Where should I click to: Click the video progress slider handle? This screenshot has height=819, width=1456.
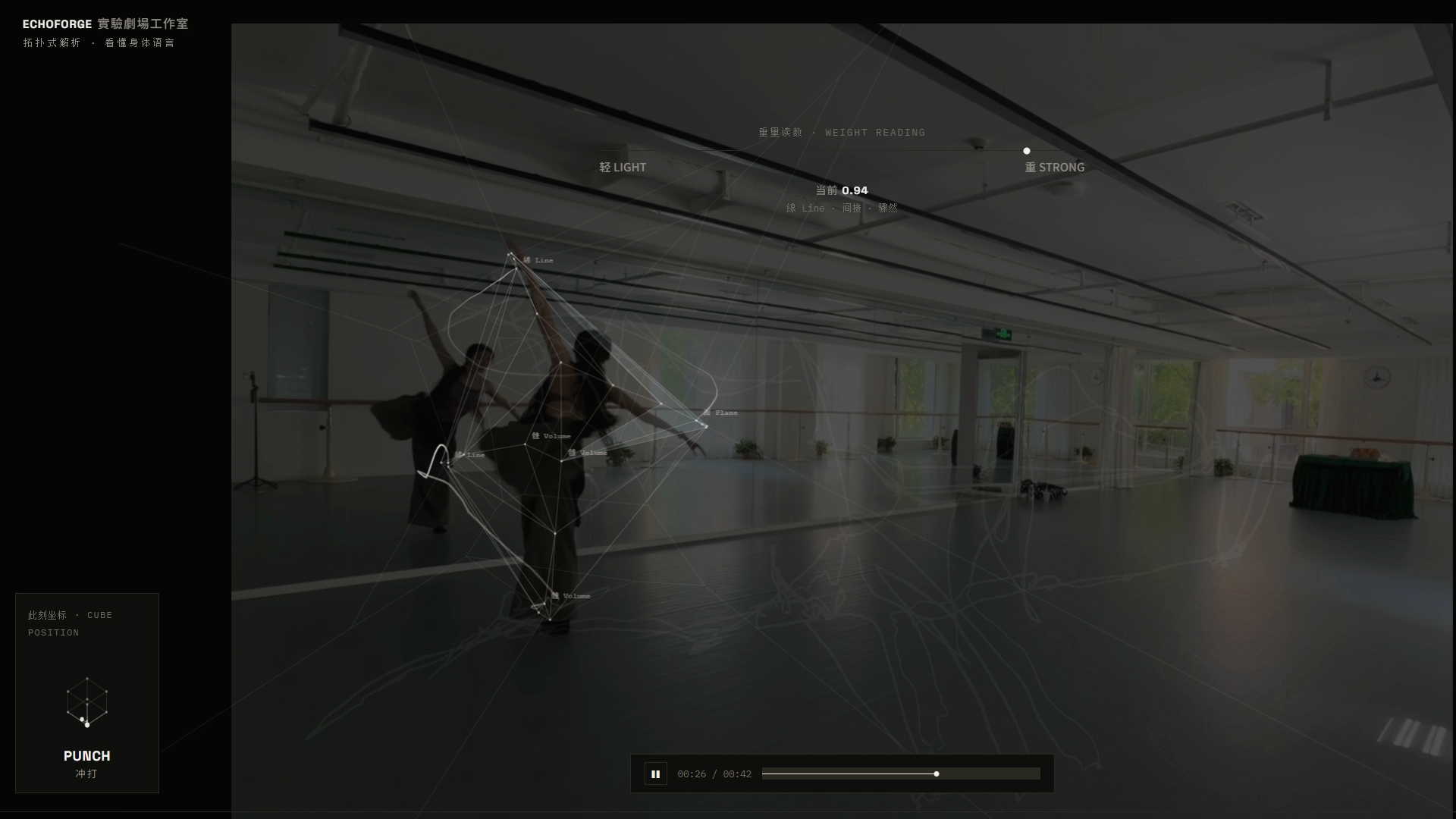tap(937, 774)
